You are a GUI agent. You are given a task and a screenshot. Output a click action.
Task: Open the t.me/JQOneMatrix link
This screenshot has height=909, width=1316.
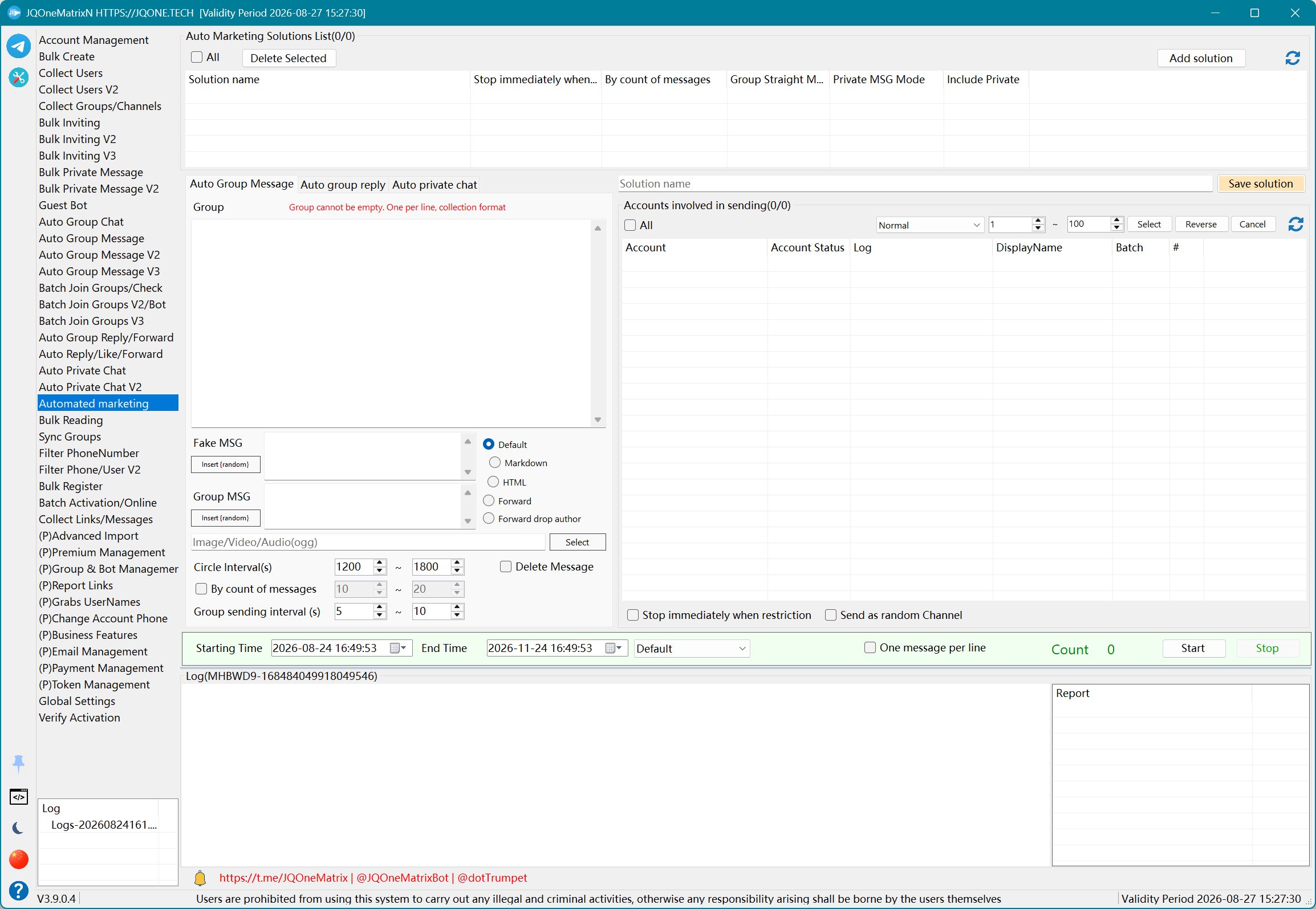point(283,878)
